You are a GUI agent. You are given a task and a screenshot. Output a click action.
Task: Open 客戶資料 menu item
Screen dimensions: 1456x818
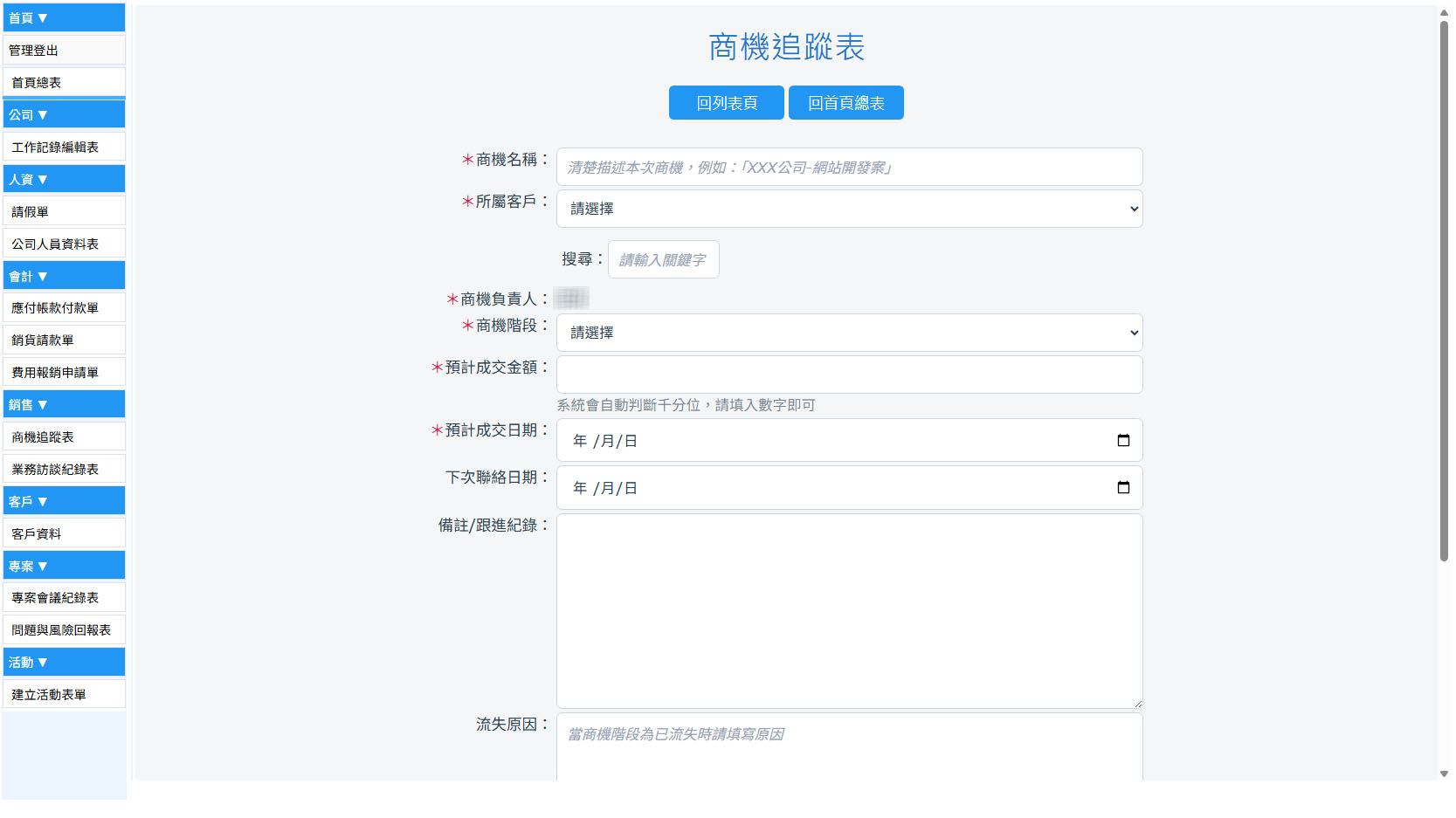click(x=64, y=533)
